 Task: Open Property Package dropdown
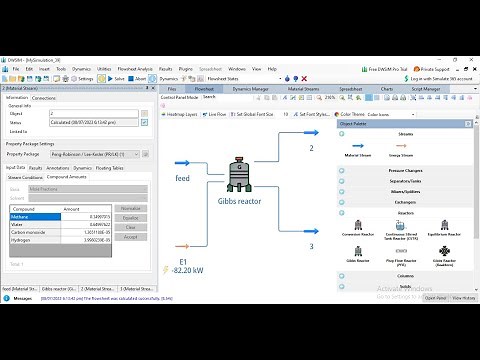click(95, 154)
